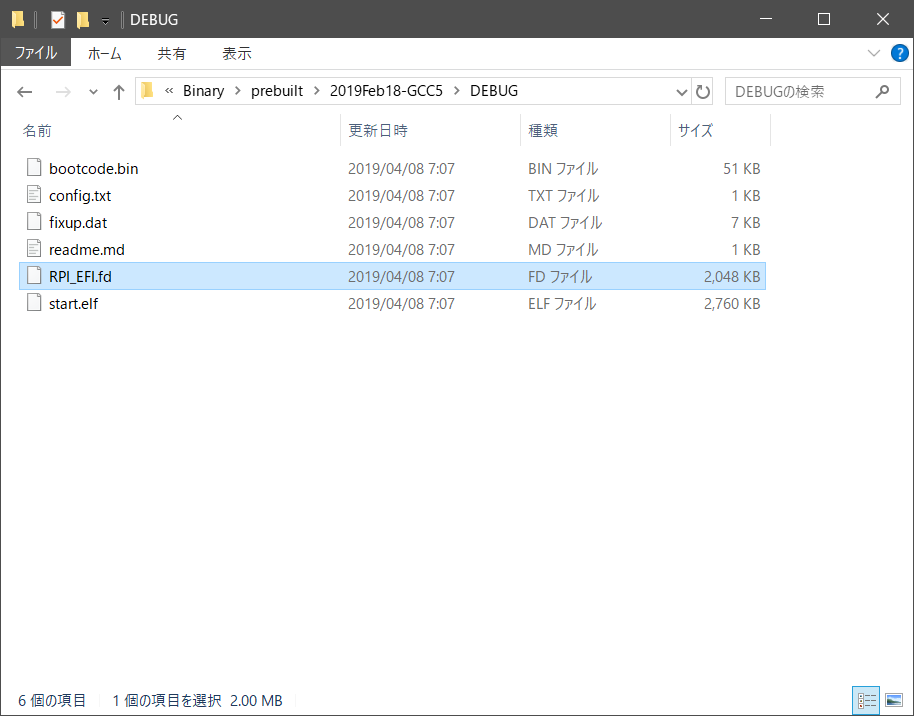
Task: Switch to details view in status bar
Action: (x=867, y=700)
